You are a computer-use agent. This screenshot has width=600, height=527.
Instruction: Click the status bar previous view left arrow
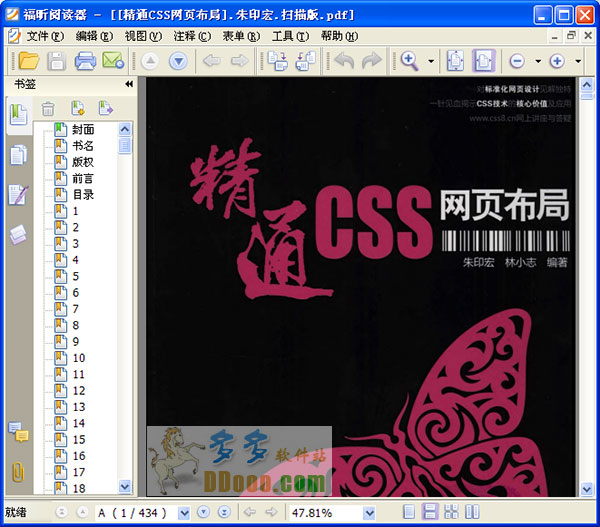click(x=250, y=512)
